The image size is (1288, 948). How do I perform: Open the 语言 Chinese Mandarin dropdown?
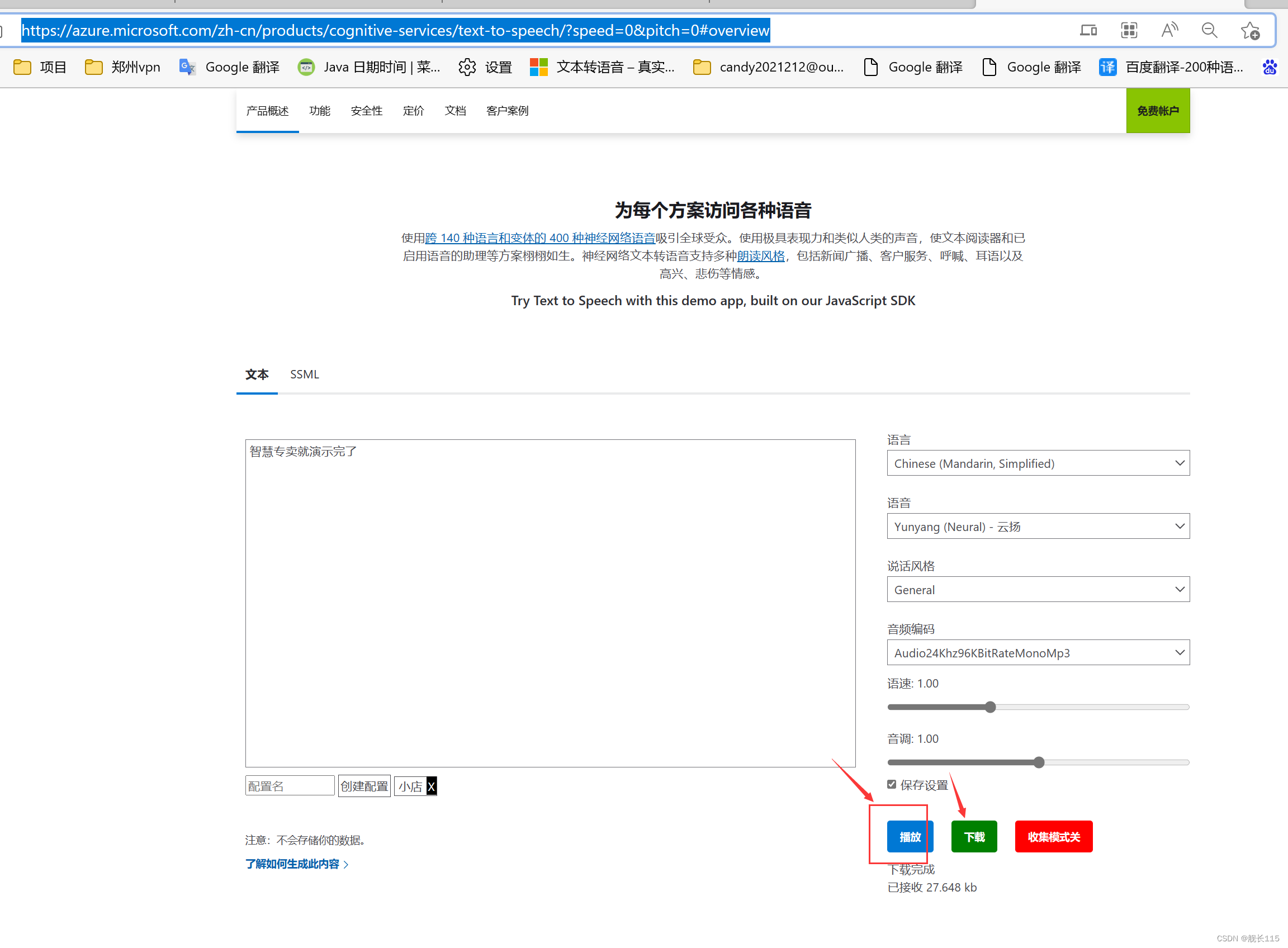pyautogui.click(x=1038, y=463)
